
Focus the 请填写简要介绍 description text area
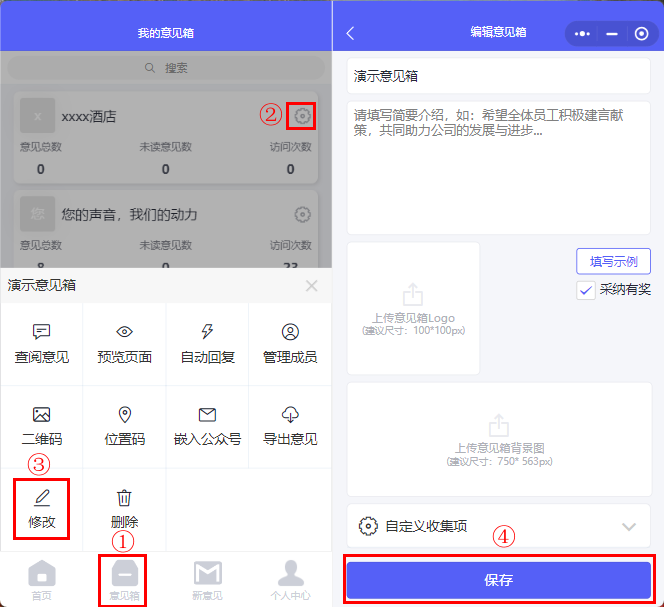498,167
